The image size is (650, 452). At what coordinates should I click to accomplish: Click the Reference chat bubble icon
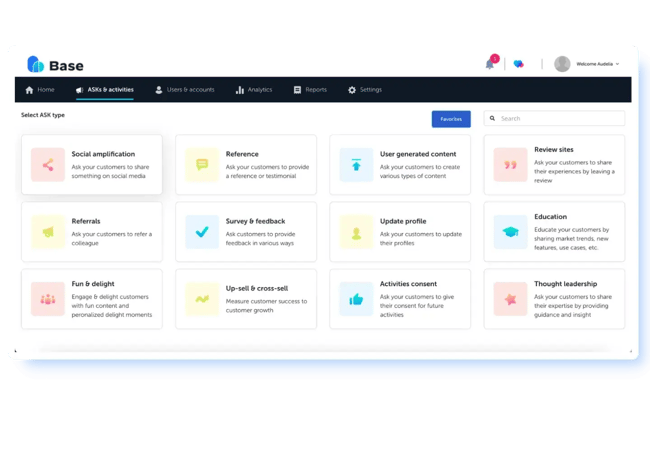[x=202, y=165]
